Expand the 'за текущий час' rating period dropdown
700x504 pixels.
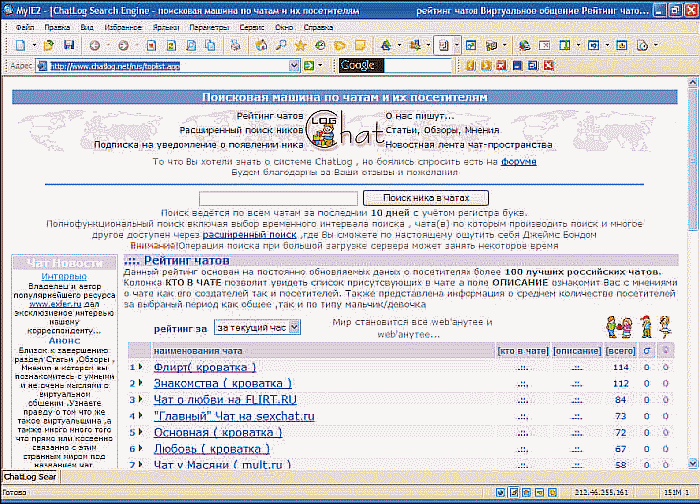(294, 327)
